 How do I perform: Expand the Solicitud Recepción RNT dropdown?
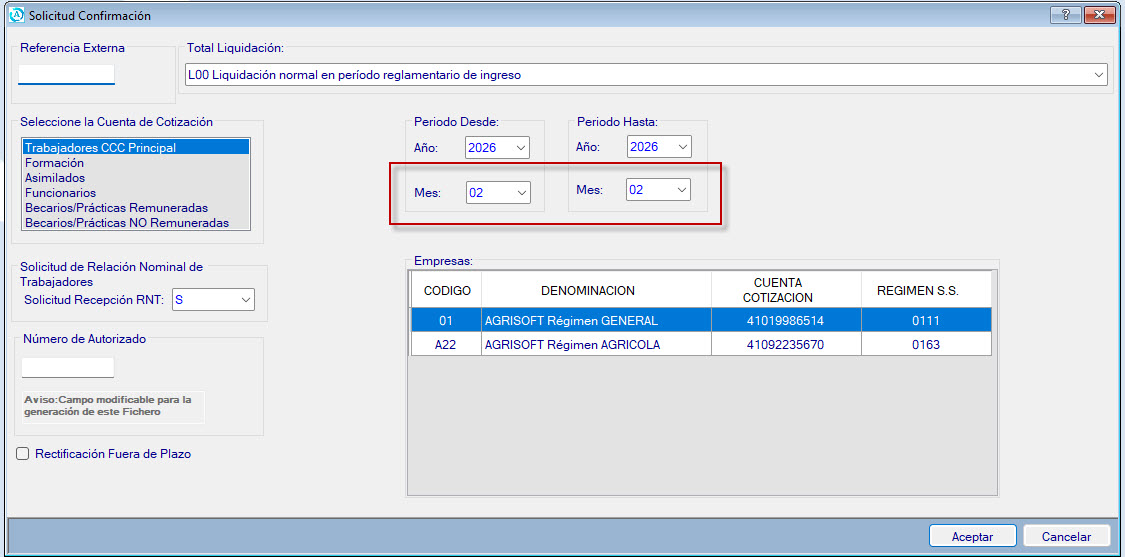245,299
